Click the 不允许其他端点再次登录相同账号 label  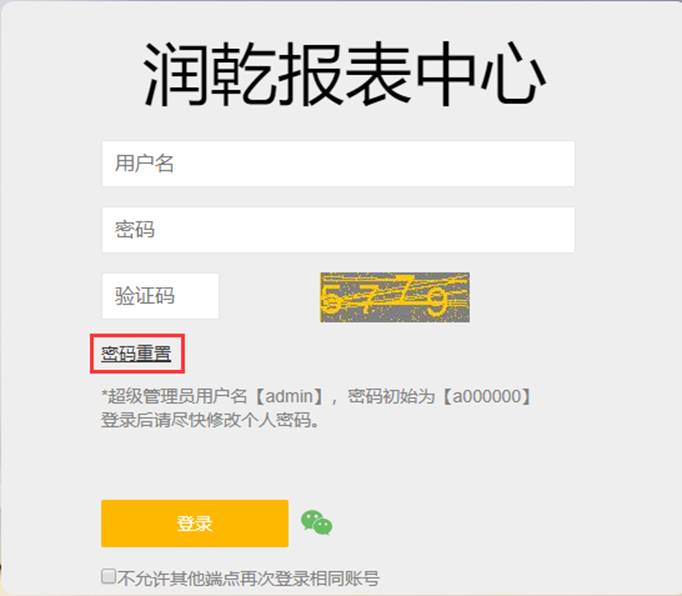[x=248, y=578]
